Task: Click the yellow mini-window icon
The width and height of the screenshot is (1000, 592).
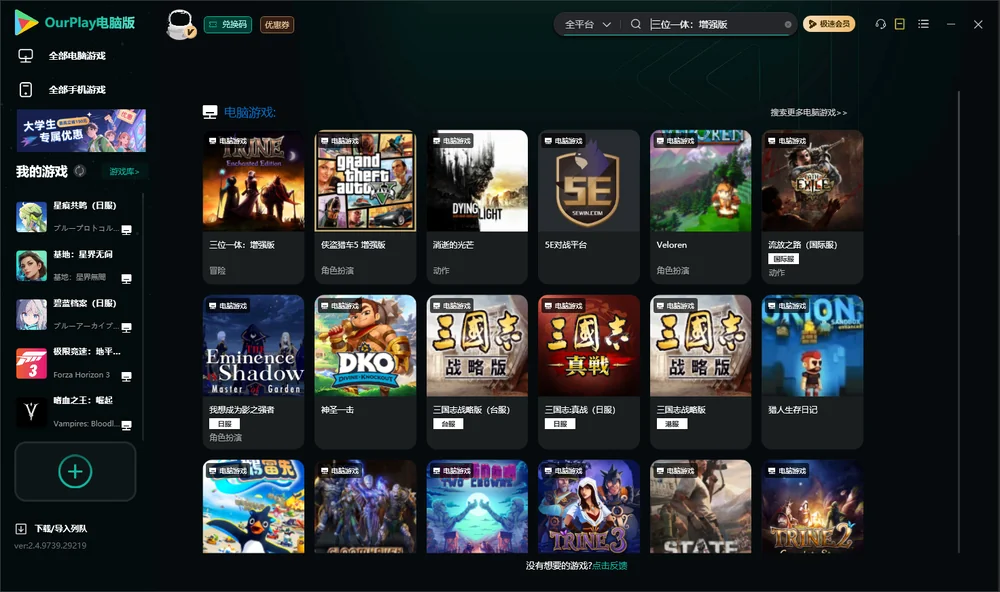Action: (x=899, y=24)
